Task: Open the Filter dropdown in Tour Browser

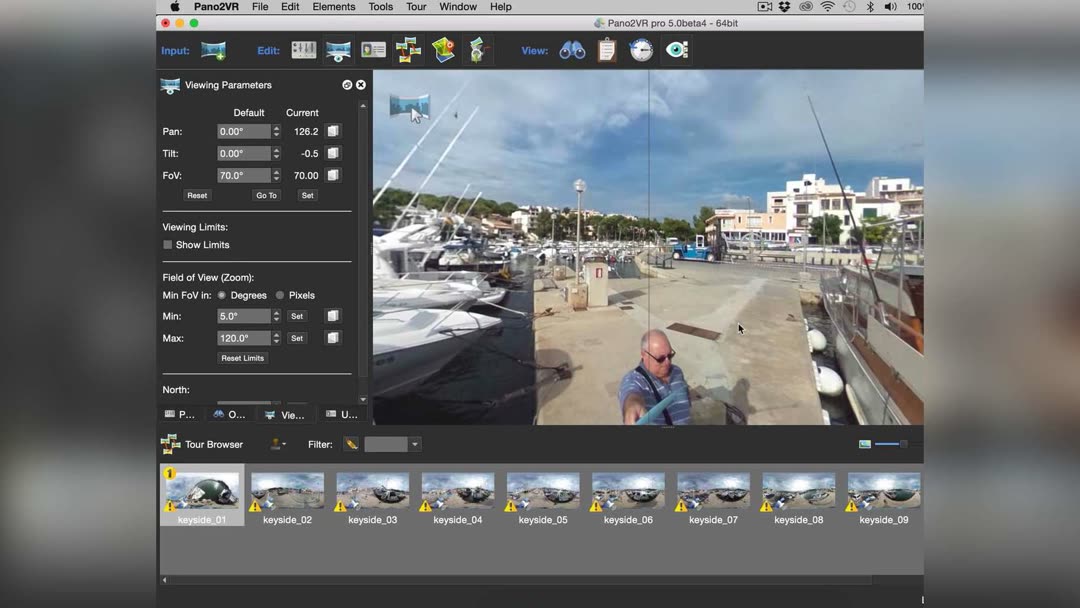Action: point(414,445)
